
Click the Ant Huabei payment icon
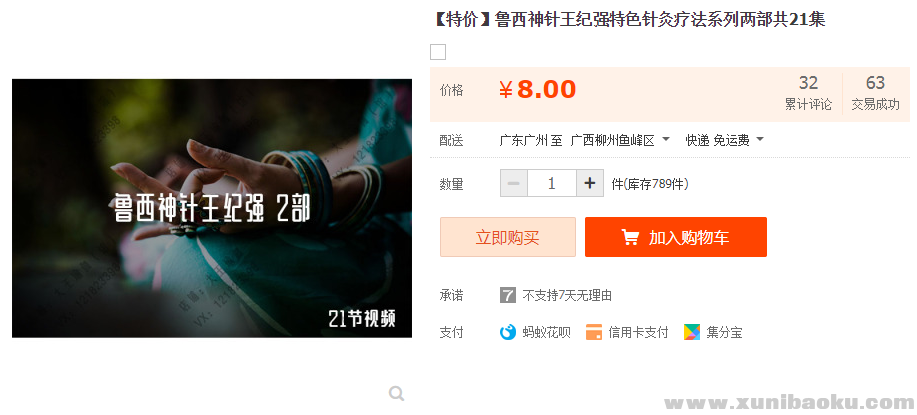click(508, 333)
